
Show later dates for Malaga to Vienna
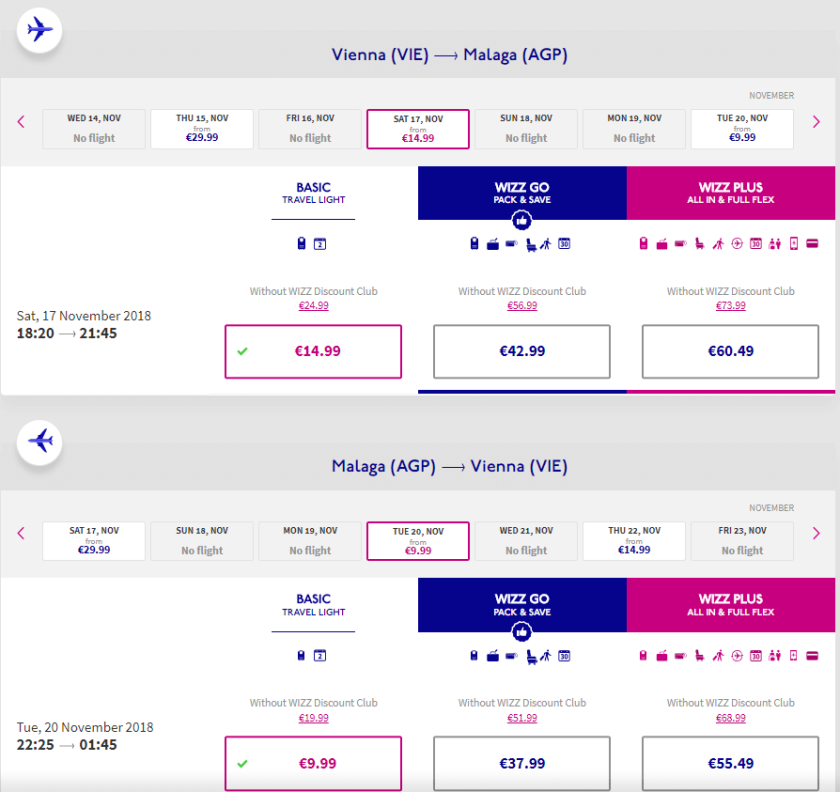[816, 534]
